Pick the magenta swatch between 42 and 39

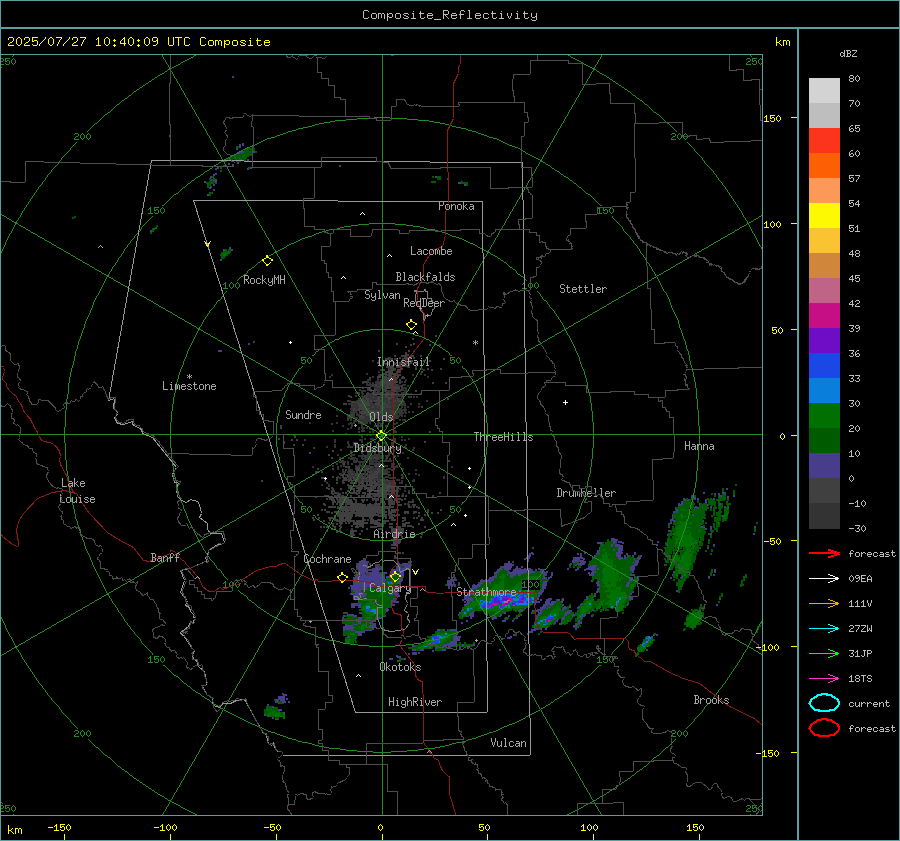tap(824, 315)
